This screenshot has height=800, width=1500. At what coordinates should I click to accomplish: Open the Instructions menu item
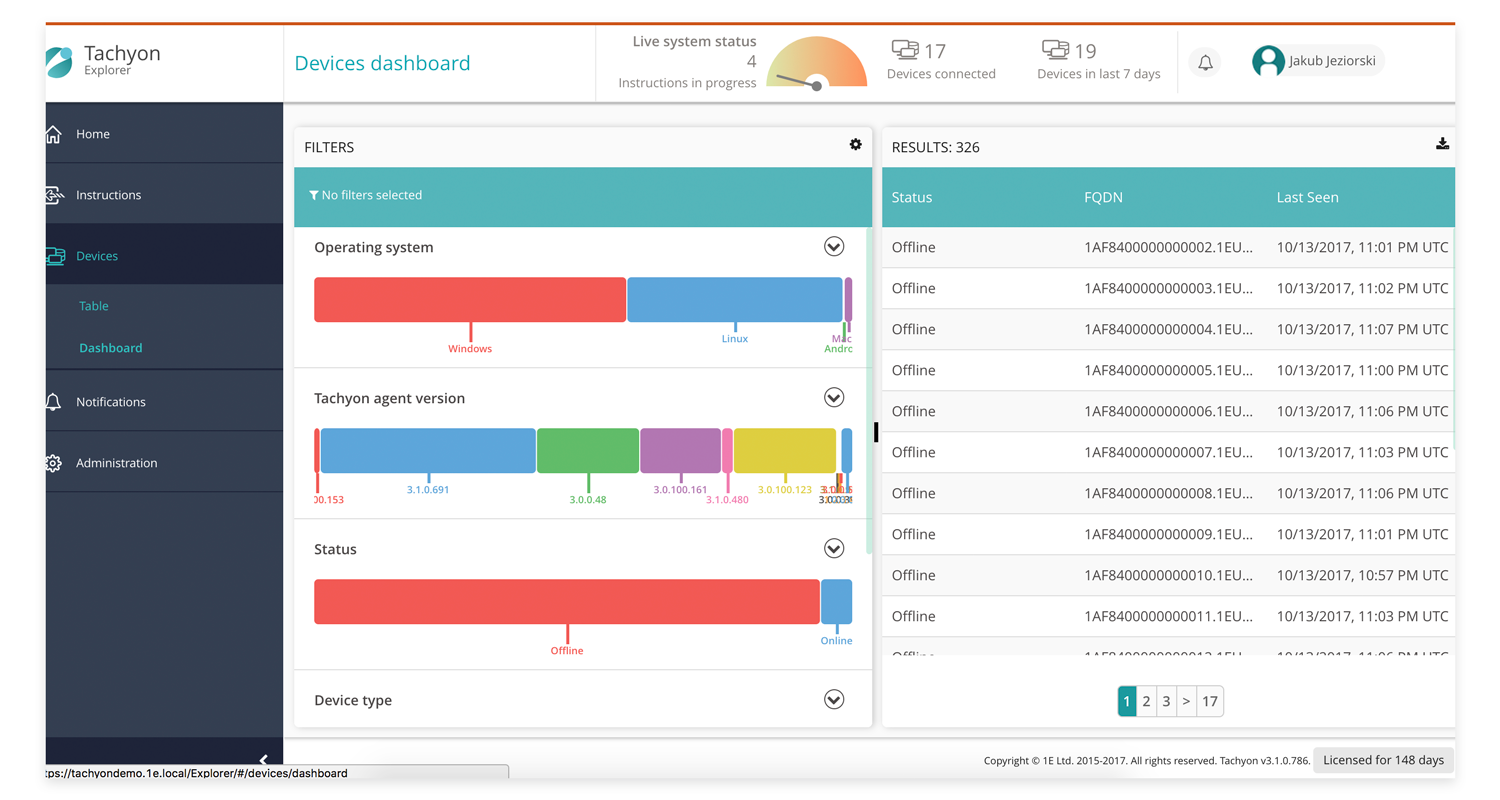pyautogui.click(x=164, y=195)
